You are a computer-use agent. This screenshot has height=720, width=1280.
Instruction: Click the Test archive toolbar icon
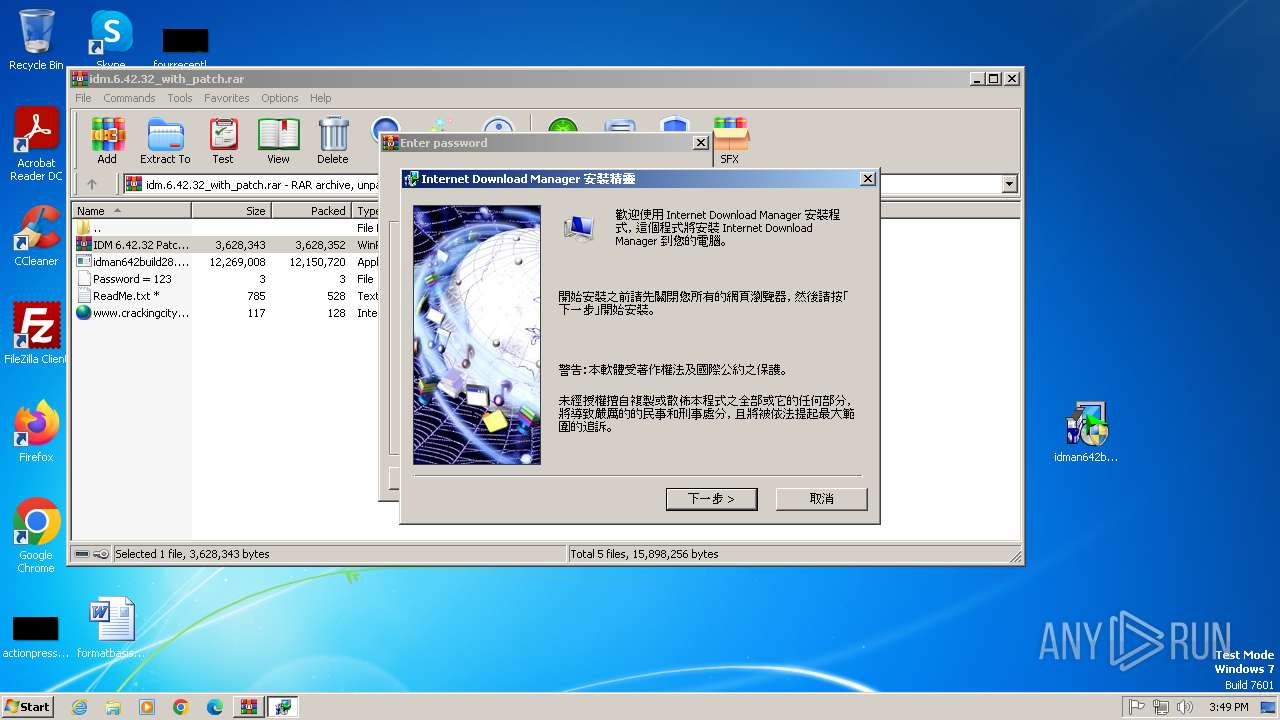pyautogui.click(x=223, y=140)
